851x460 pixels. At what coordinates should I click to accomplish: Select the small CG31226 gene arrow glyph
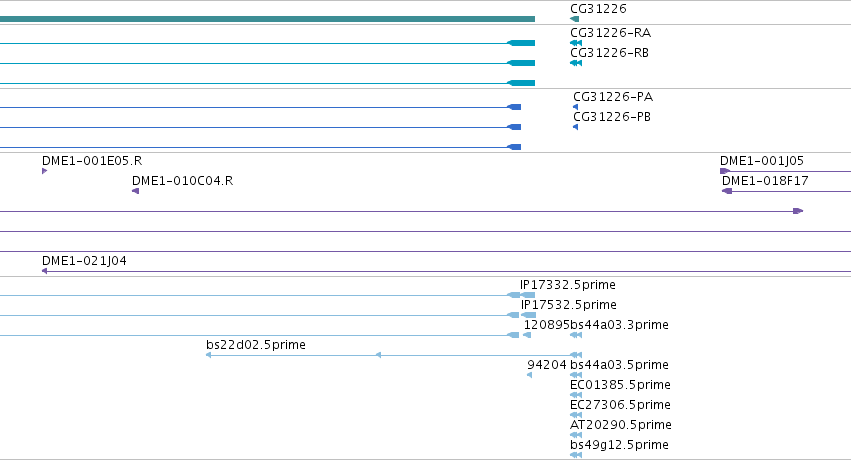pos(574,19)
